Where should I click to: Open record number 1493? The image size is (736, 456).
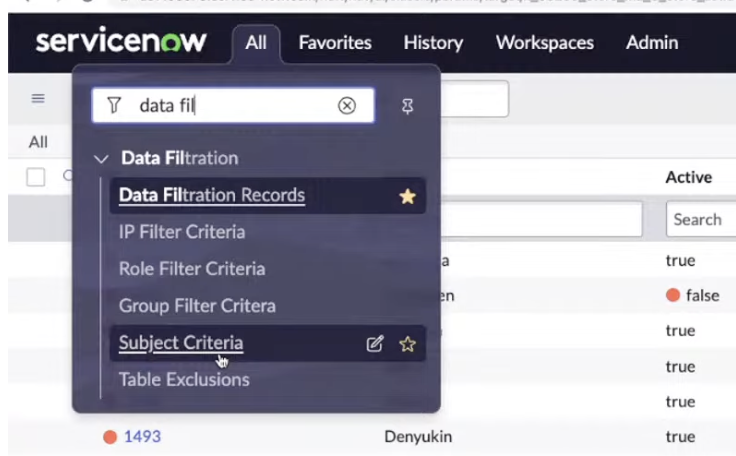pyautogui.click(x=142, y=436)
